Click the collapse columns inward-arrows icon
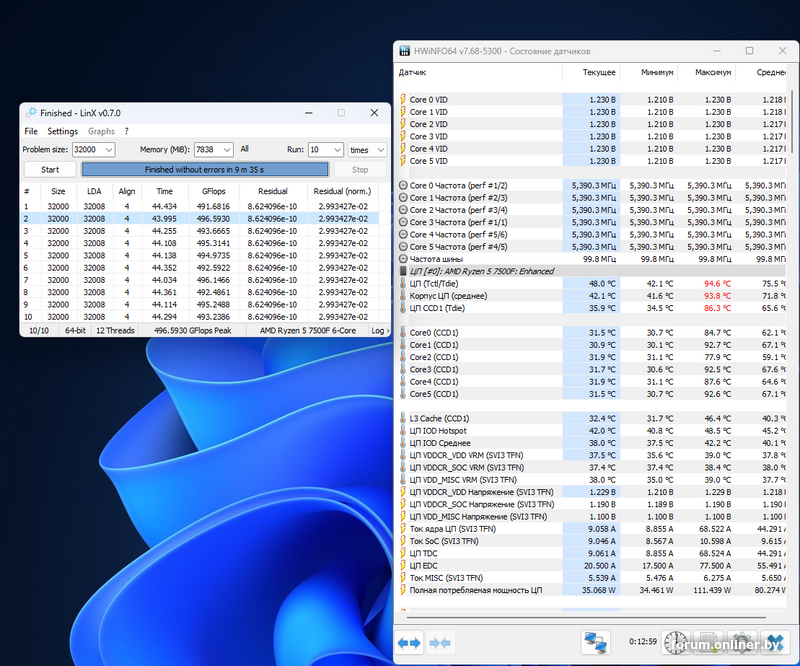Screen dimensions: 800x666 pos(439,642)
